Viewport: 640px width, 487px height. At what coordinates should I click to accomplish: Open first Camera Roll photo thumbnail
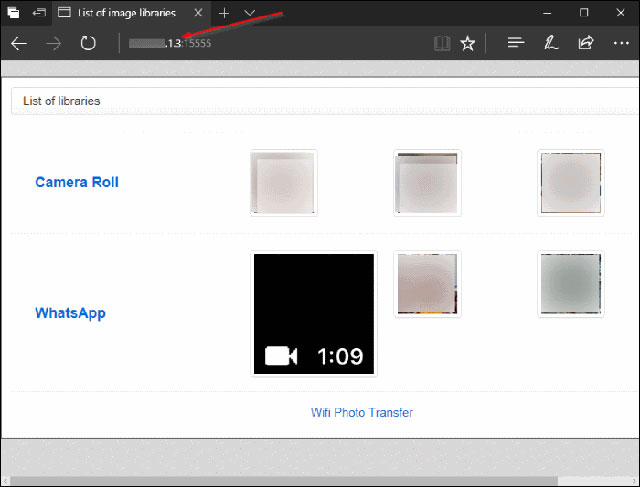point(284,183)
